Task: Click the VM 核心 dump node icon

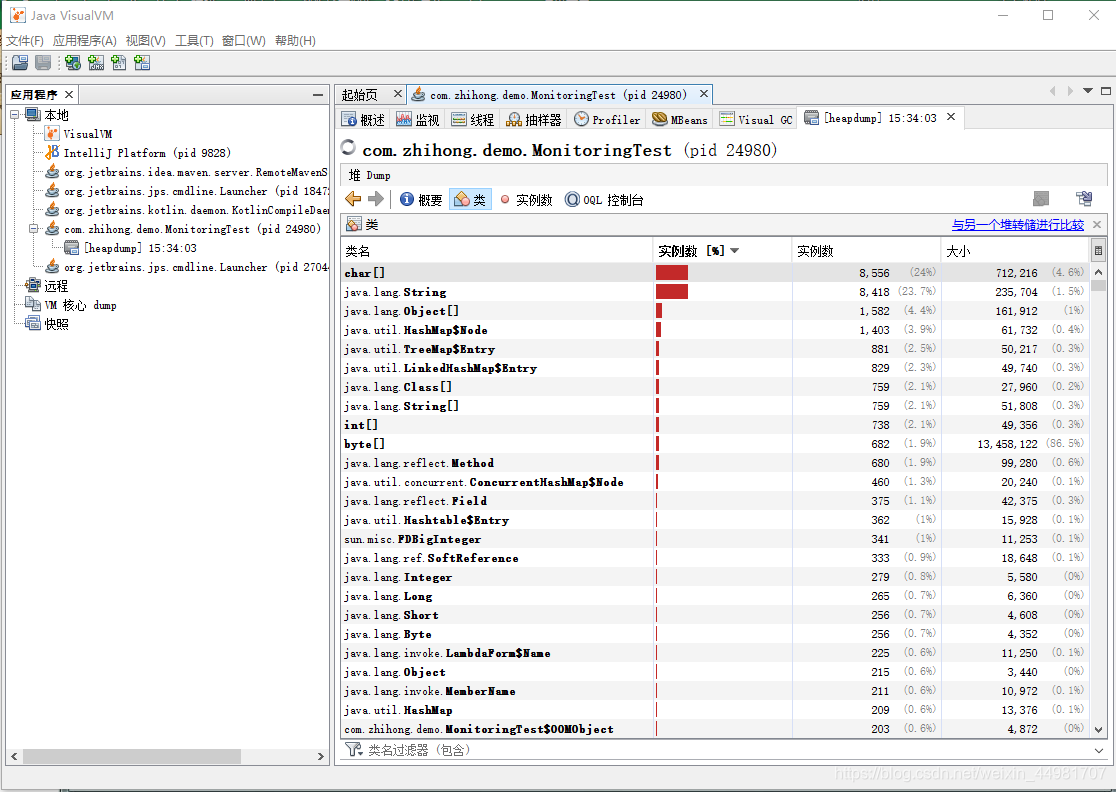Action: click(x=33, y=305)
